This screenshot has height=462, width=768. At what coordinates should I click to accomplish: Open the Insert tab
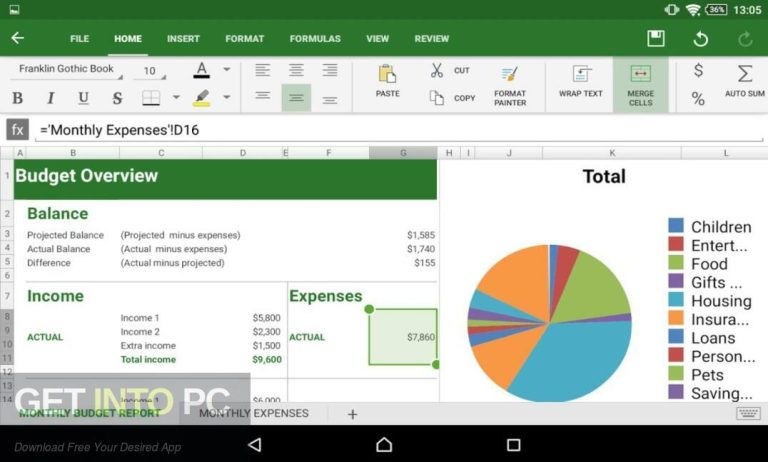[183, 39]
